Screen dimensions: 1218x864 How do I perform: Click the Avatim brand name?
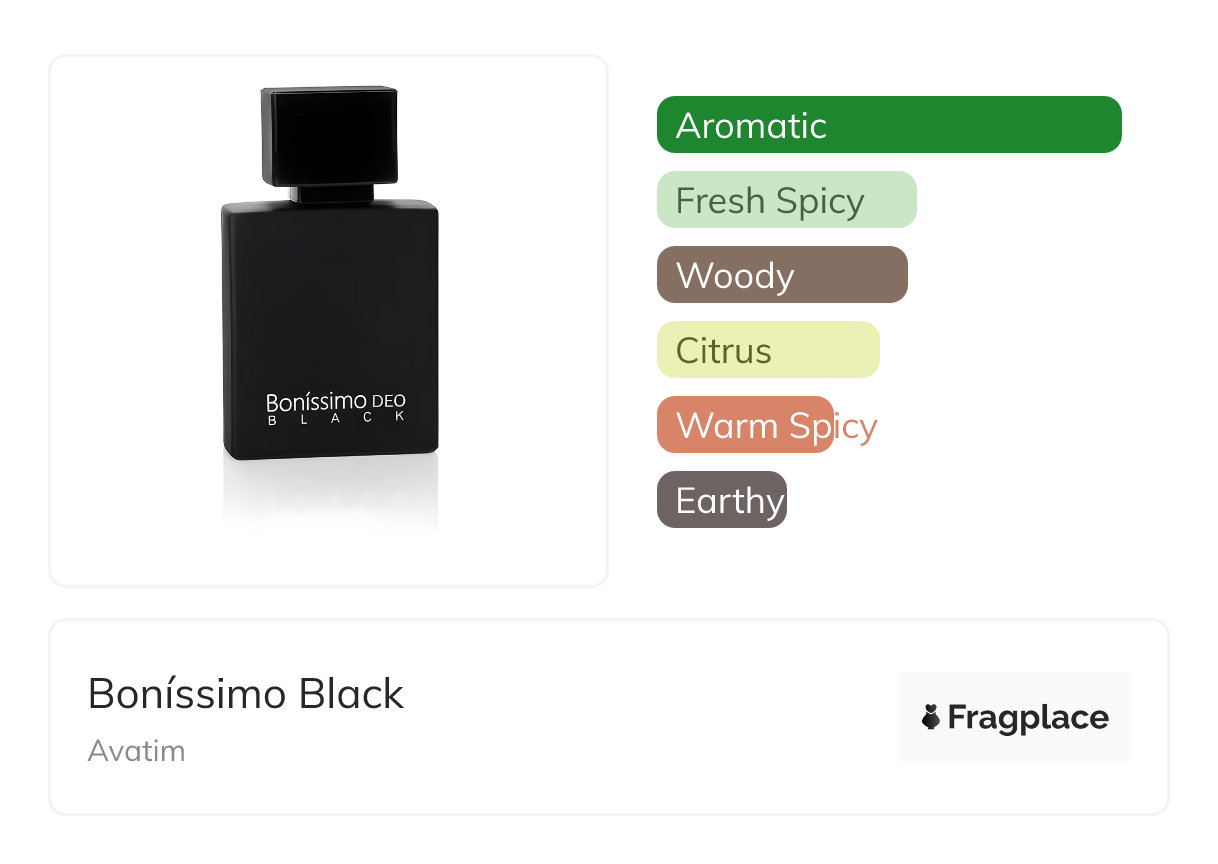(x=136, y=750)
